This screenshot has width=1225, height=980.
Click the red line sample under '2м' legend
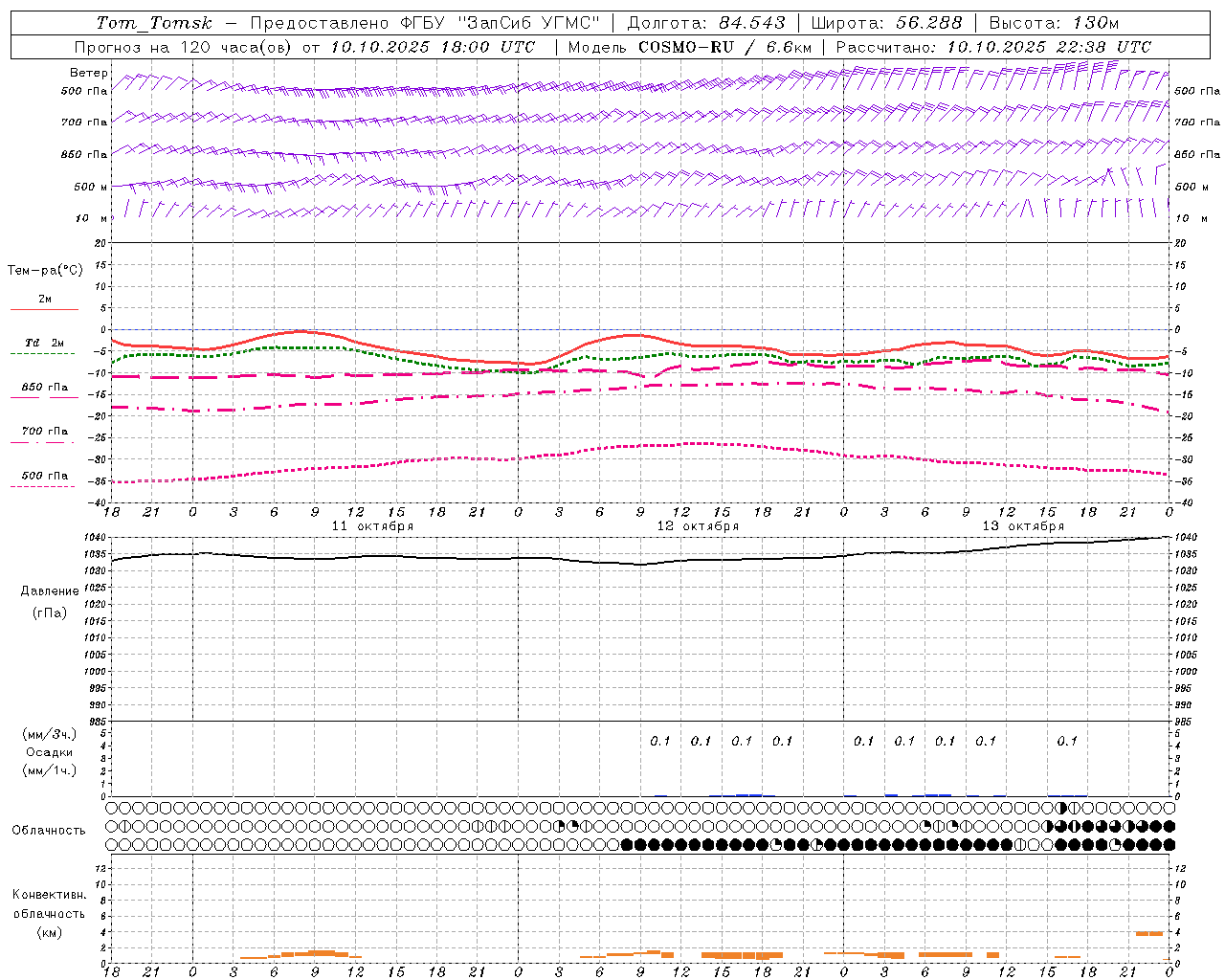tap(44, 309)
